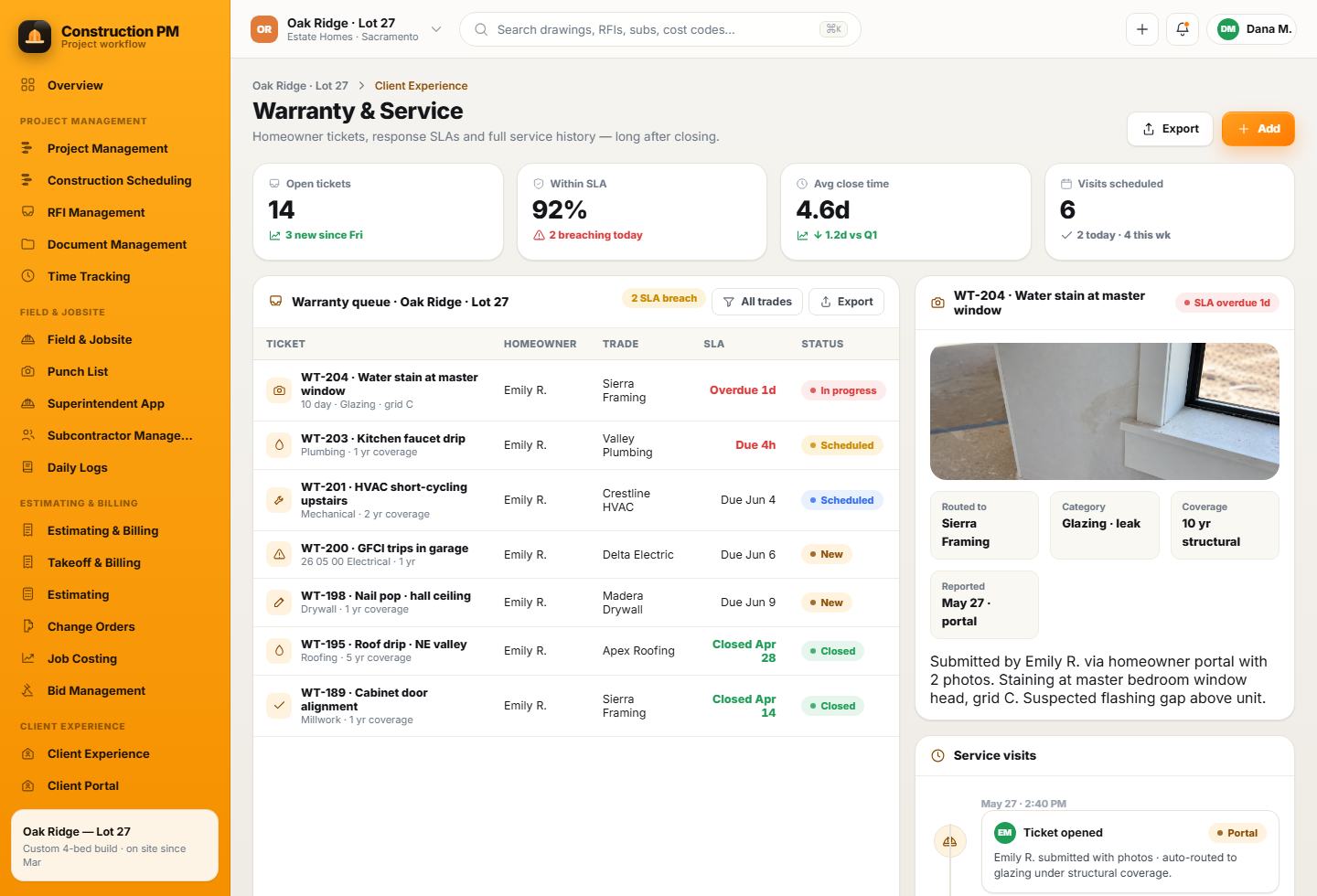Click the Punch List camera icon
Image resolution: width=1317 pixels, height=896 pixels.
[28, 371]
